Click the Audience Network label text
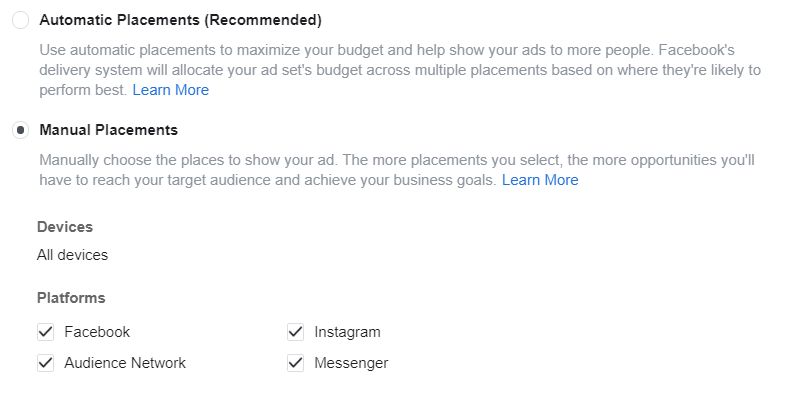This screenshot has height=394, width=802. pos(125,363)
